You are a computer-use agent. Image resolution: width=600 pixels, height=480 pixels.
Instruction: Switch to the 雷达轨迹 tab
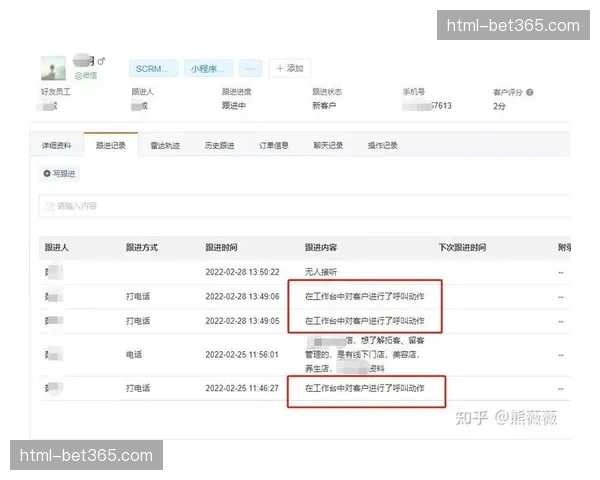(x=165, y=145)
